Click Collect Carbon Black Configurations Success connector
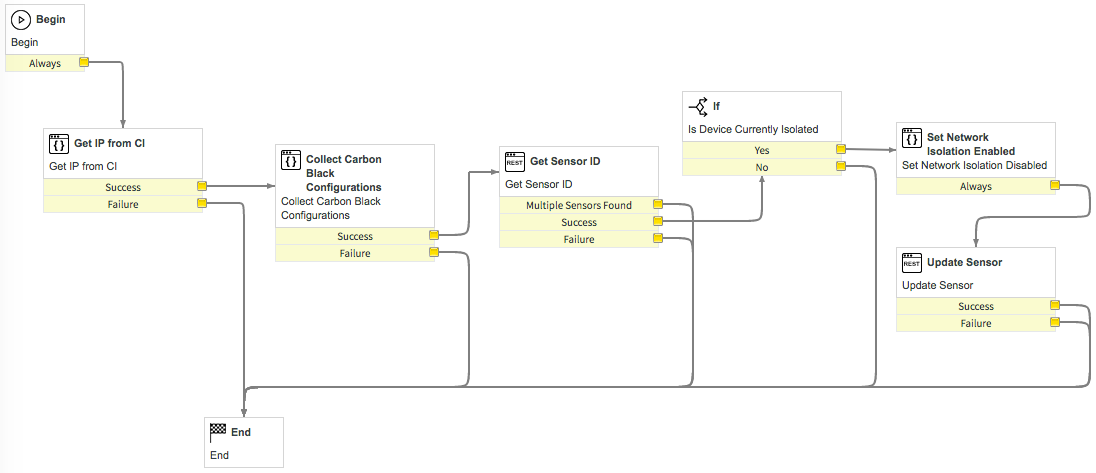The width and height of the screenshot is (1096, 473). (x=433, y=235)
